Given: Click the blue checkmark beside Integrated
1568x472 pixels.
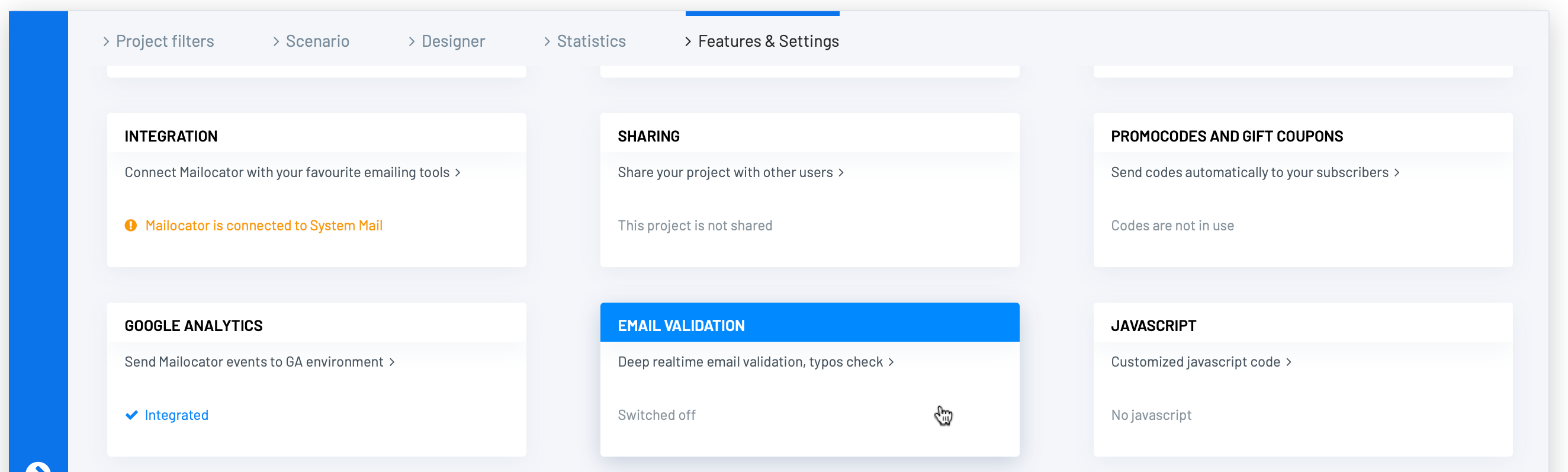Looking at the screenshot, I should coord(131,415).
